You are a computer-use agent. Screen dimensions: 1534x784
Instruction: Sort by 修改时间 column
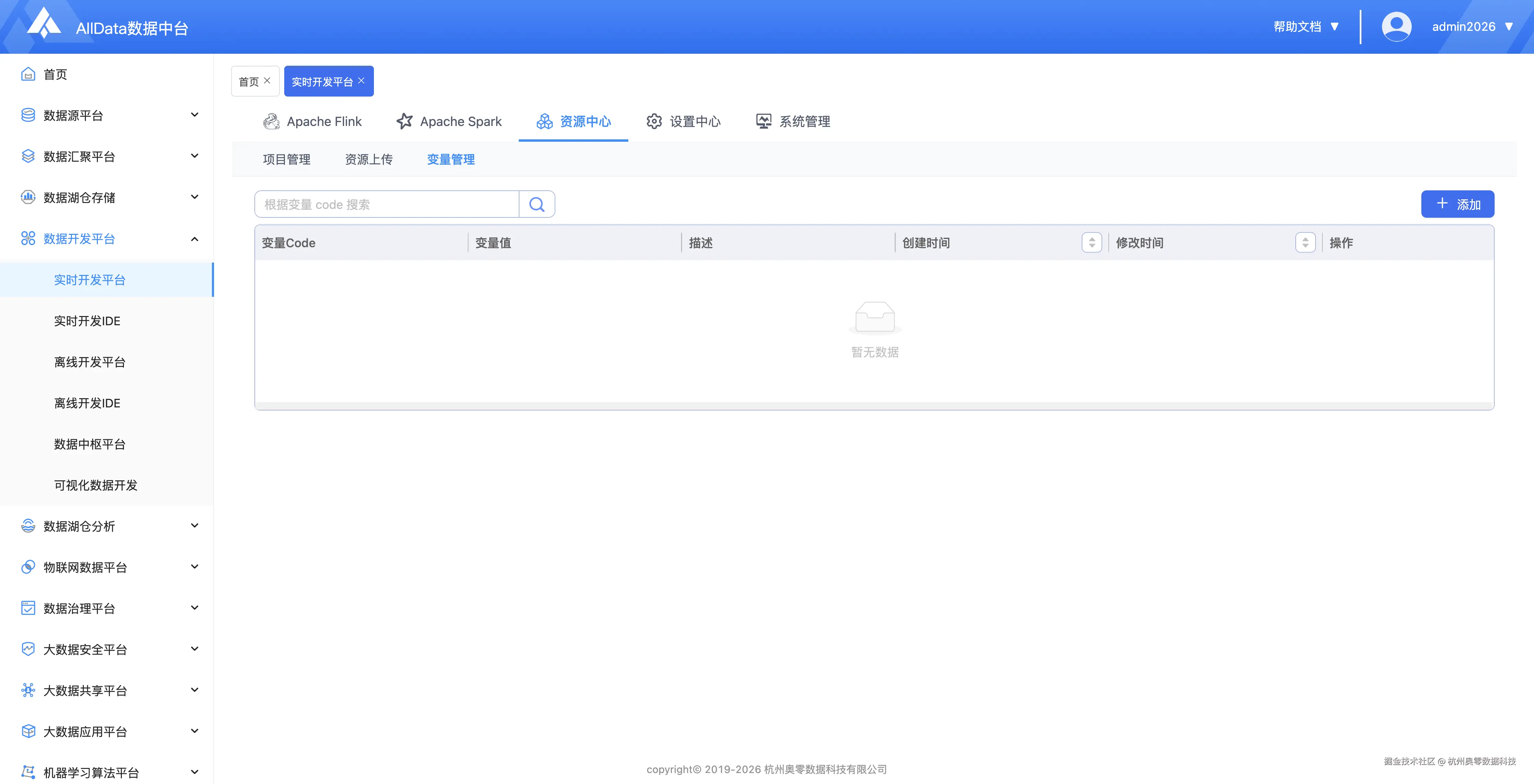coord(1305,243)
